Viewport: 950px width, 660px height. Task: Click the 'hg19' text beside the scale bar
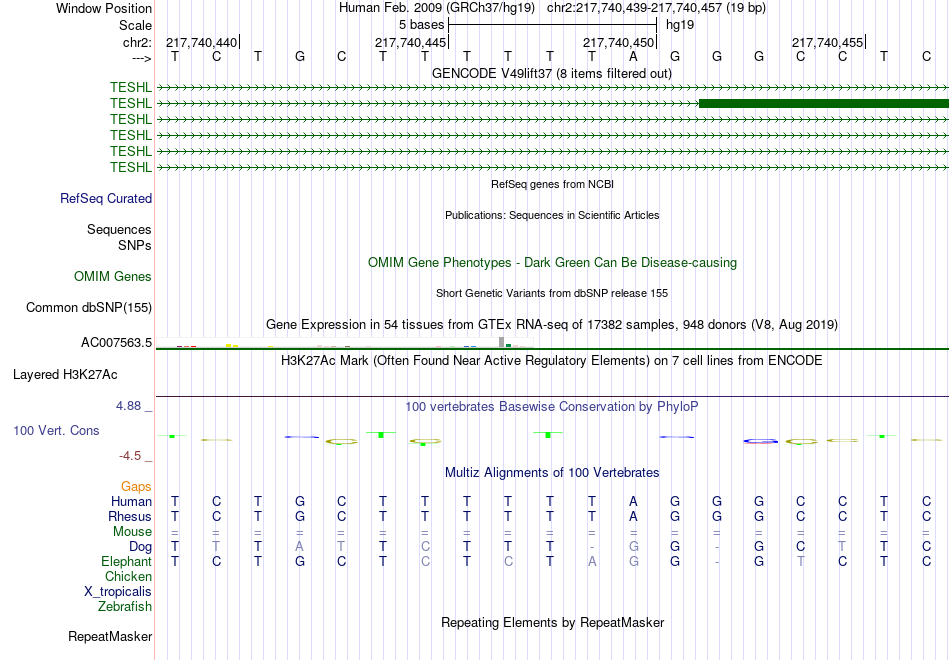pos(680,25)
